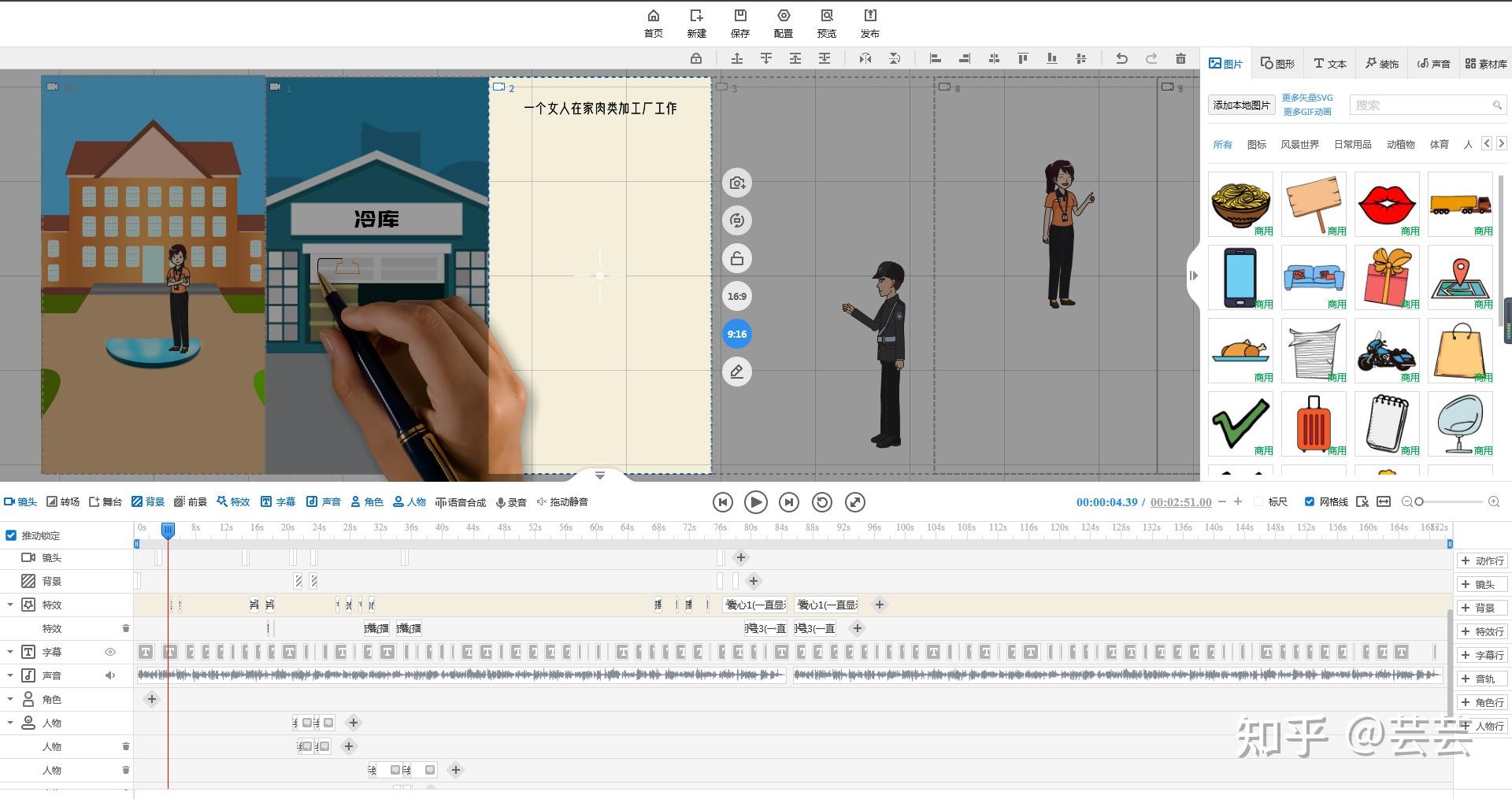This screenshot has height=799, width=1512.
Task: Switch to the 素材库 library tab
Action: (x=1486, y=64)
